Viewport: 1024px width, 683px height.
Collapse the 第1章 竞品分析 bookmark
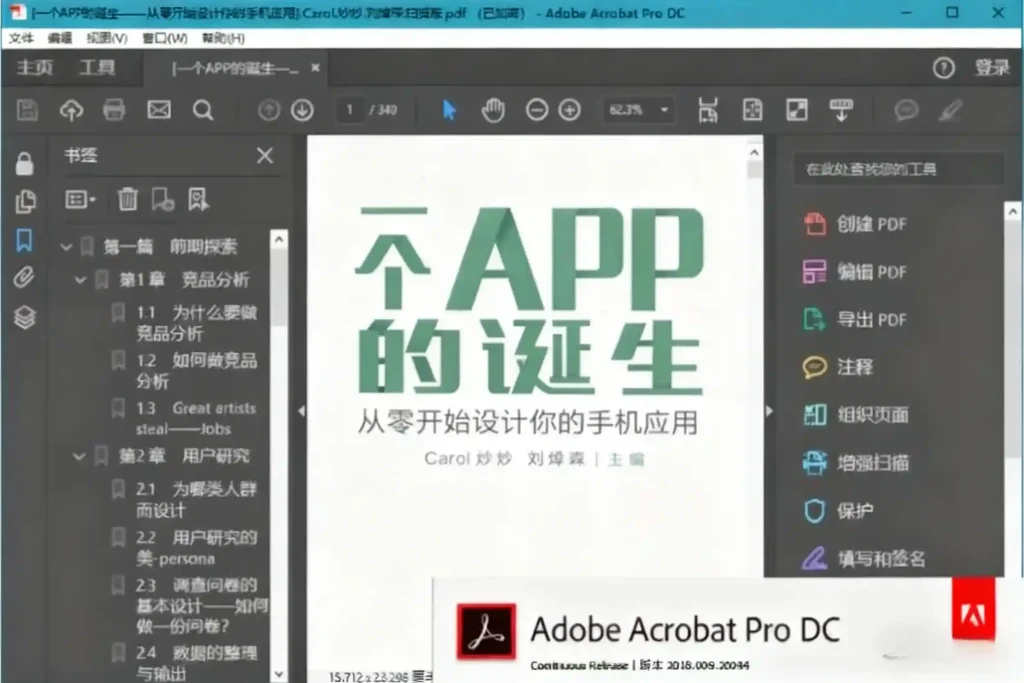coord(79,279)
